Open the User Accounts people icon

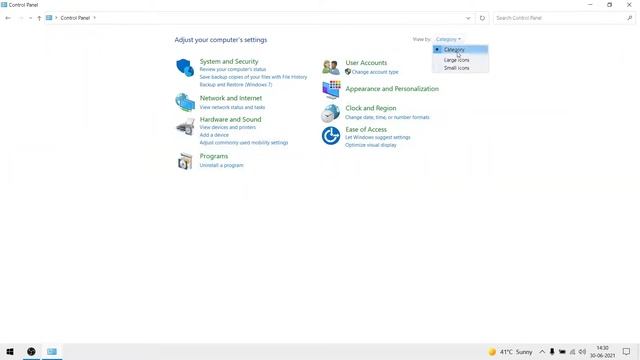(x=331, y=67)
